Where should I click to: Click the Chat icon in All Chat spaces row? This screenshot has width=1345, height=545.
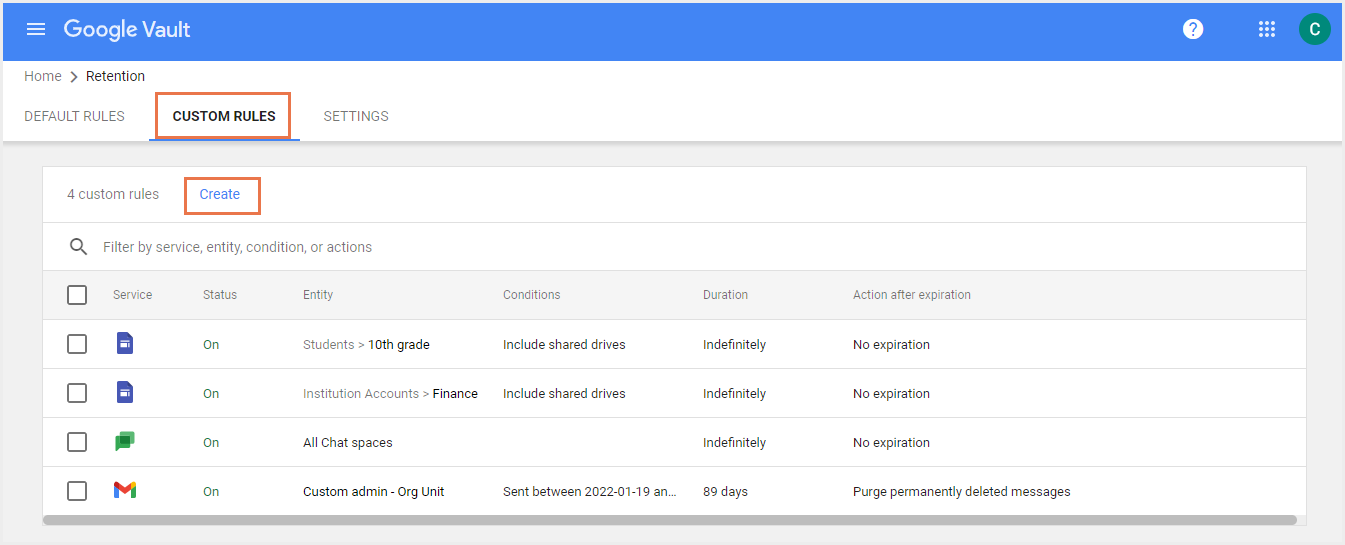tap(124, 442)
